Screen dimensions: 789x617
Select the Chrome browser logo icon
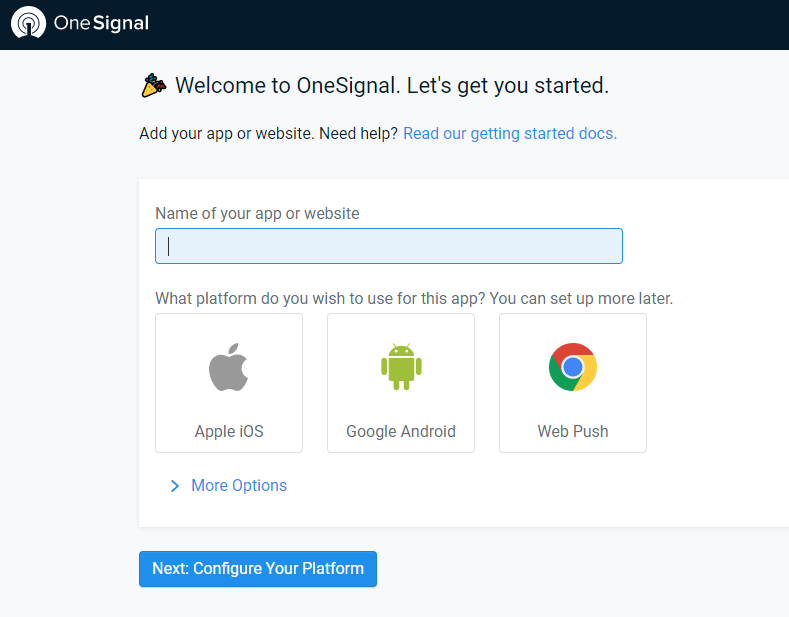click(x=573, y=367)
